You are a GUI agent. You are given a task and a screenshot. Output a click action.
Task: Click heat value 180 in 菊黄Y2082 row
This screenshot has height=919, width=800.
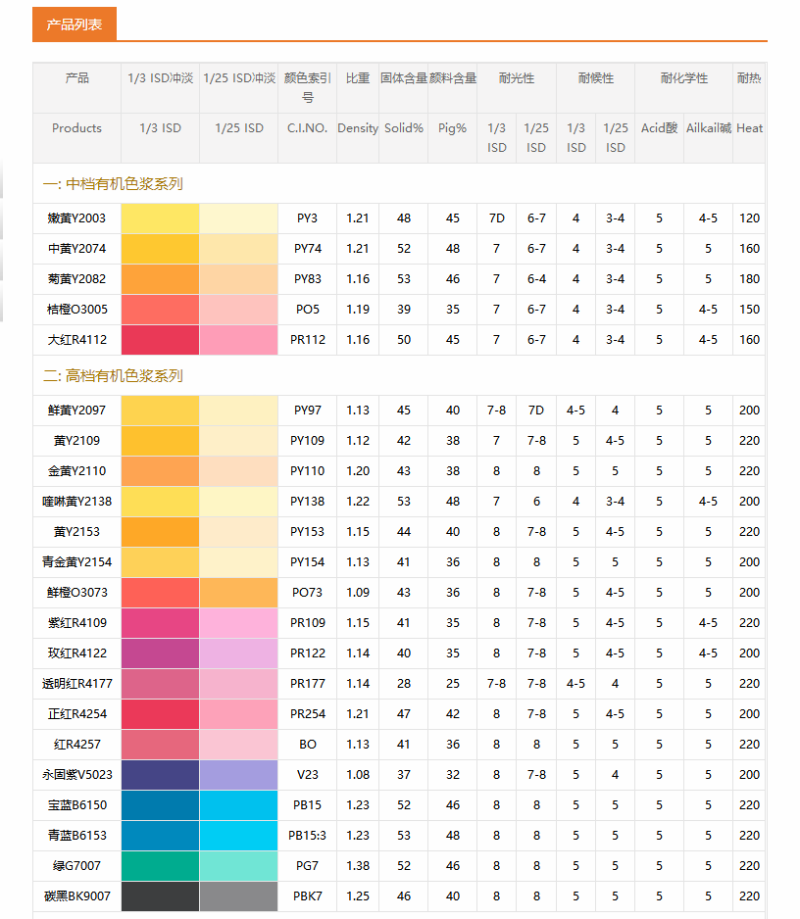click(x=750, y=279)
